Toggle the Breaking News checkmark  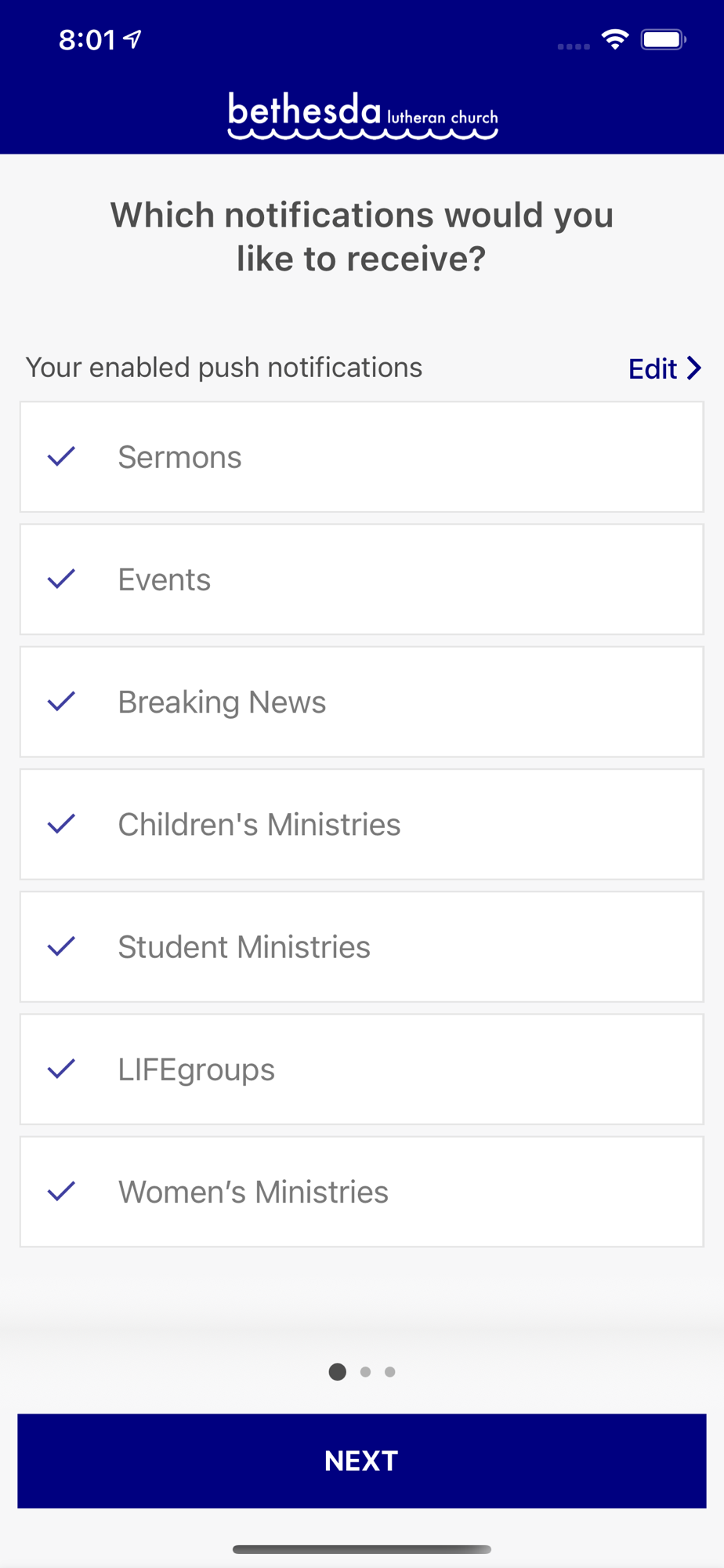[x=61, y=702]
